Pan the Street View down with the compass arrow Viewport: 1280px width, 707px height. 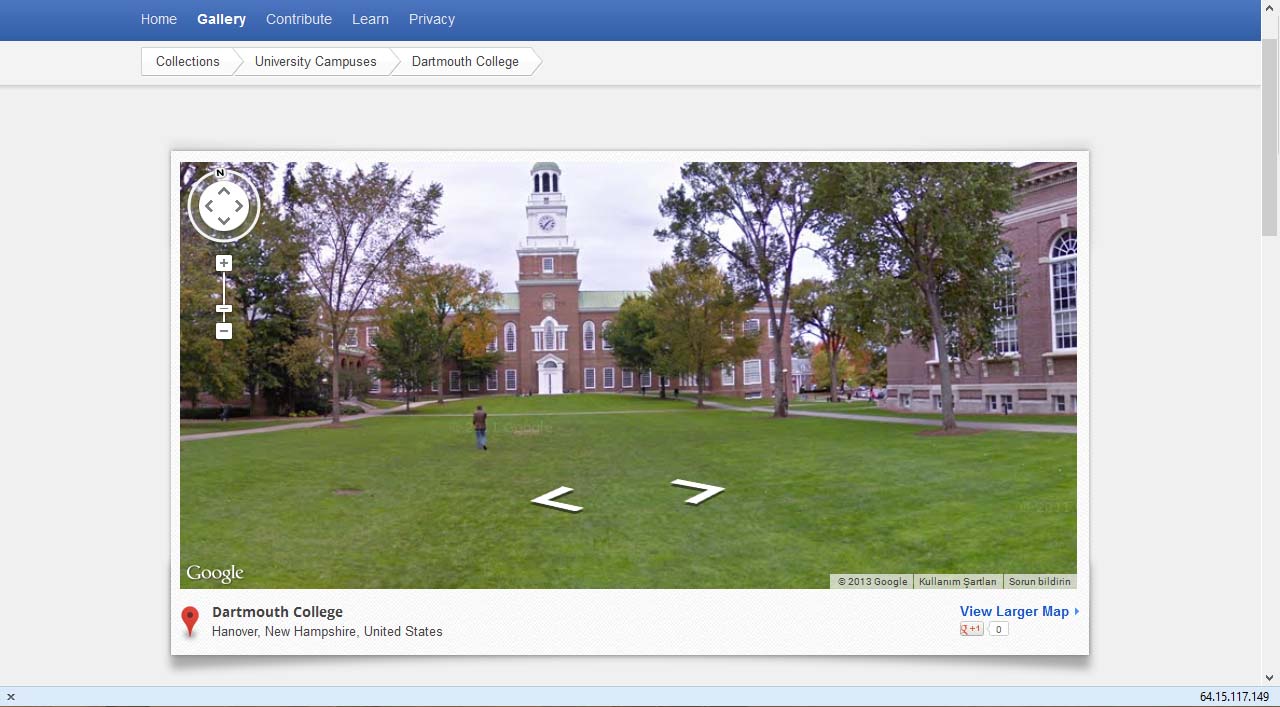pyautogui.click(x=224, y=221)
